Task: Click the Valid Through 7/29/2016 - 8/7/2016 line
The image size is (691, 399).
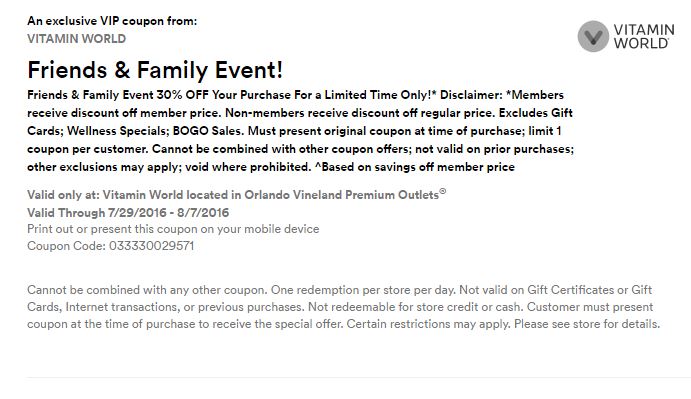Action: click(x=128, y=213)
